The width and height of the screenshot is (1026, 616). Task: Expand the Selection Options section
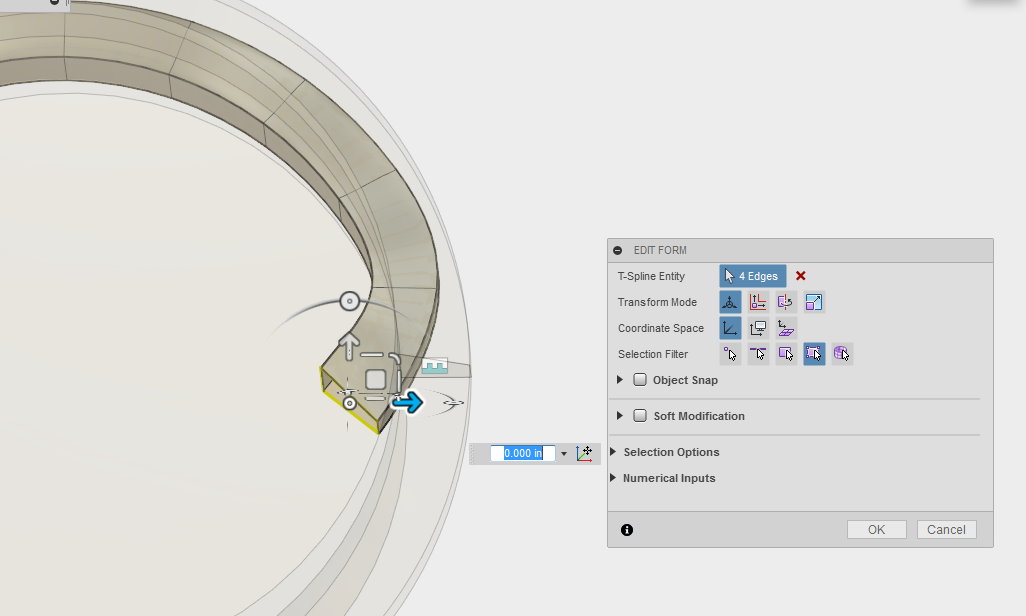tap(613, 452)
